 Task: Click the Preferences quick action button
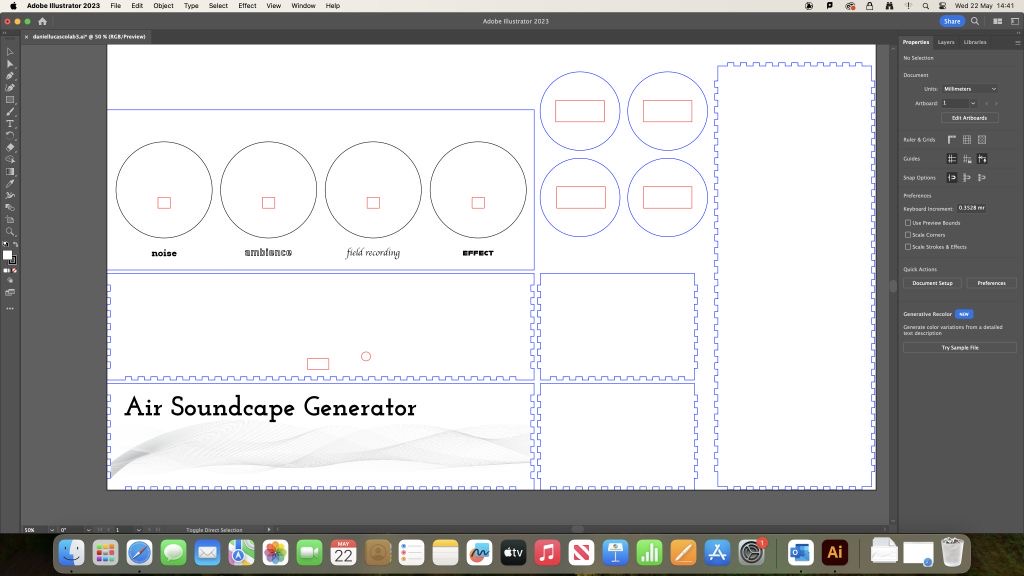pyautogui.click(x=991, y=283)
